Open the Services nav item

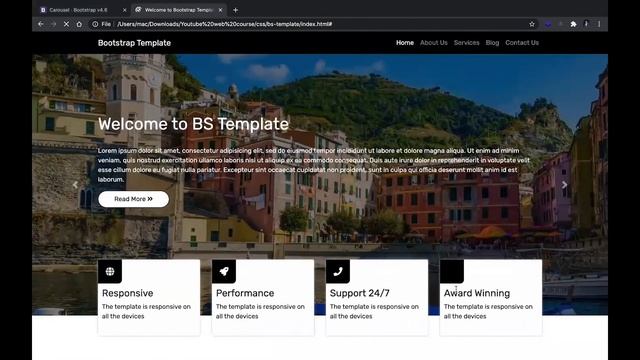point(467,42)
